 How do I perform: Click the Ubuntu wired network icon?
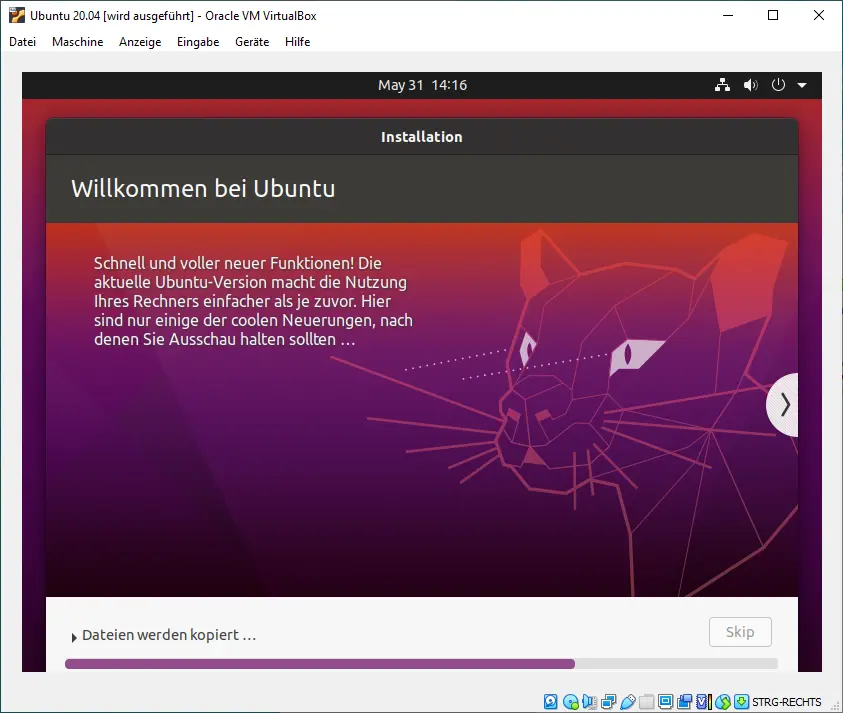722,85
